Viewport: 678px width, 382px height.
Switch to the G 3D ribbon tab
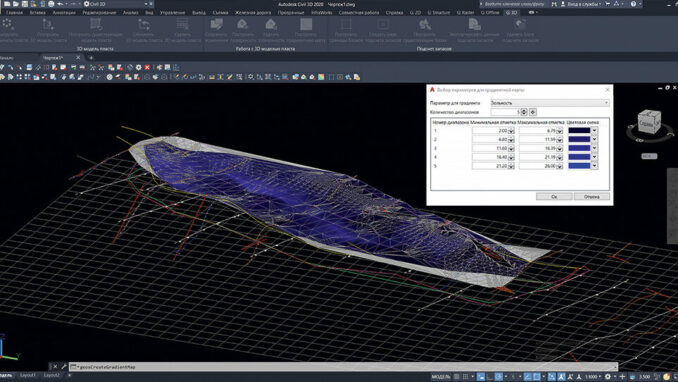tap(512, 13)
